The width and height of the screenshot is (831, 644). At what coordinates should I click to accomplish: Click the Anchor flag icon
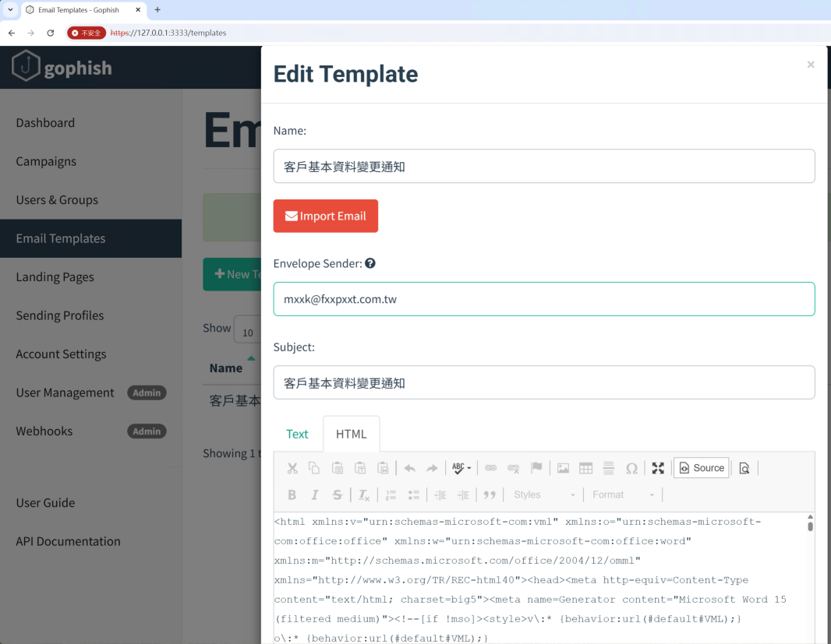coord(536,468)
